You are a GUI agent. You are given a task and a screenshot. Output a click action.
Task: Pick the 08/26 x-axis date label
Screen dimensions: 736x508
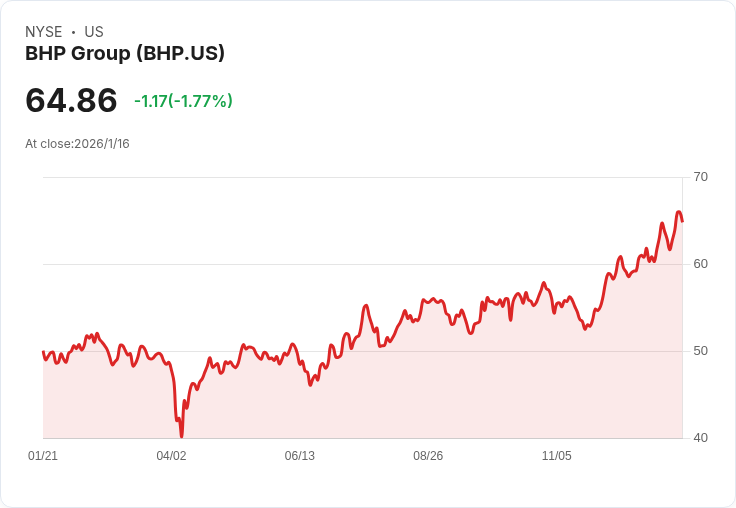(x=428, y=456)
